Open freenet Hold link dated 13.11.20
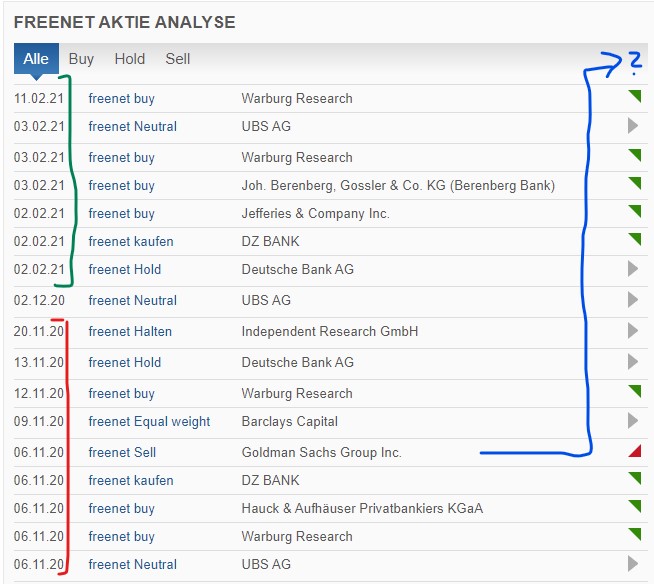 [125, 362]
